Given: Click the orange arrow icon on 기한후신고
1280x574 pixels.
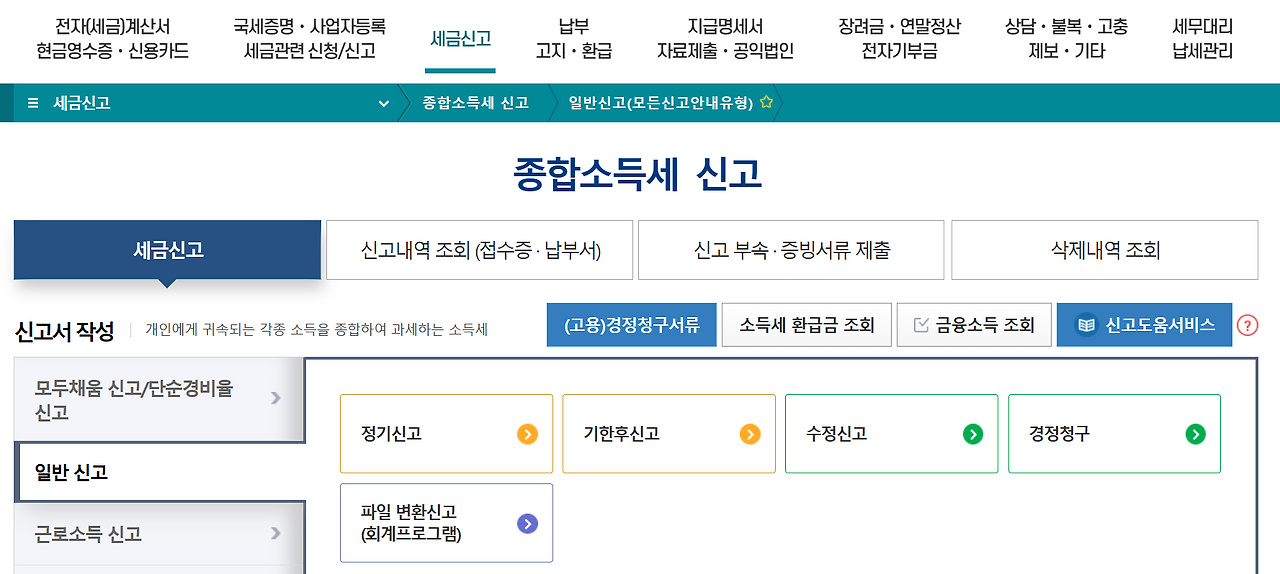Looking at the screenshot, I should coord(750,434).
